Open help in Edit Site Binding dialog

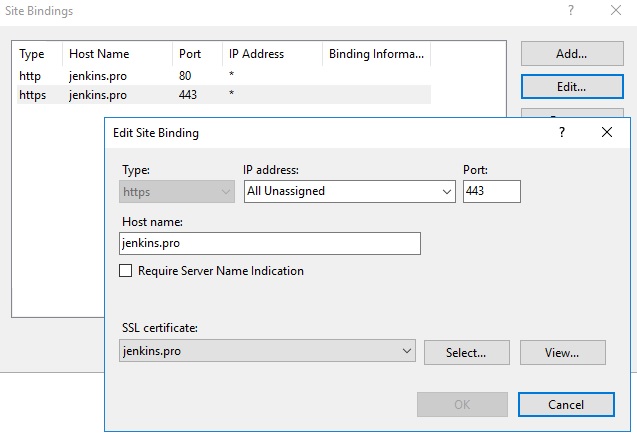pos(562,132)
